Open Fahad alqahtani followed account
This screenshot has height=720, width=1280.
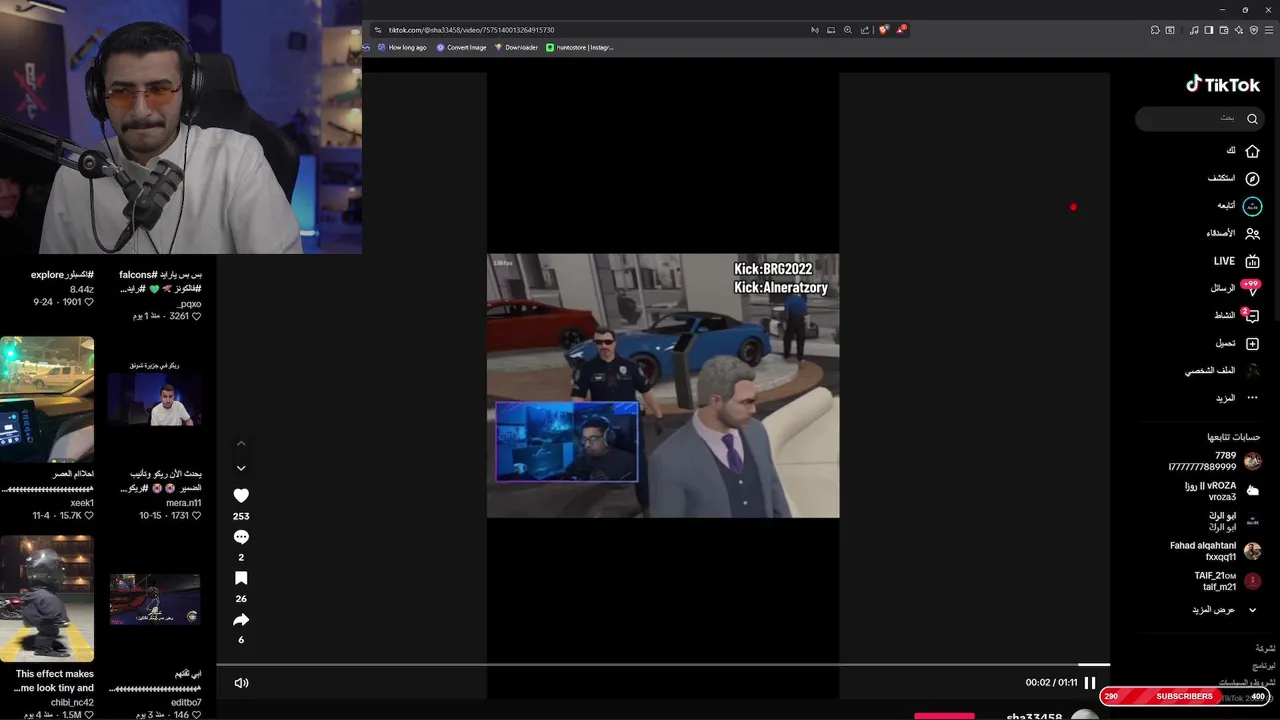[1215, 551]
